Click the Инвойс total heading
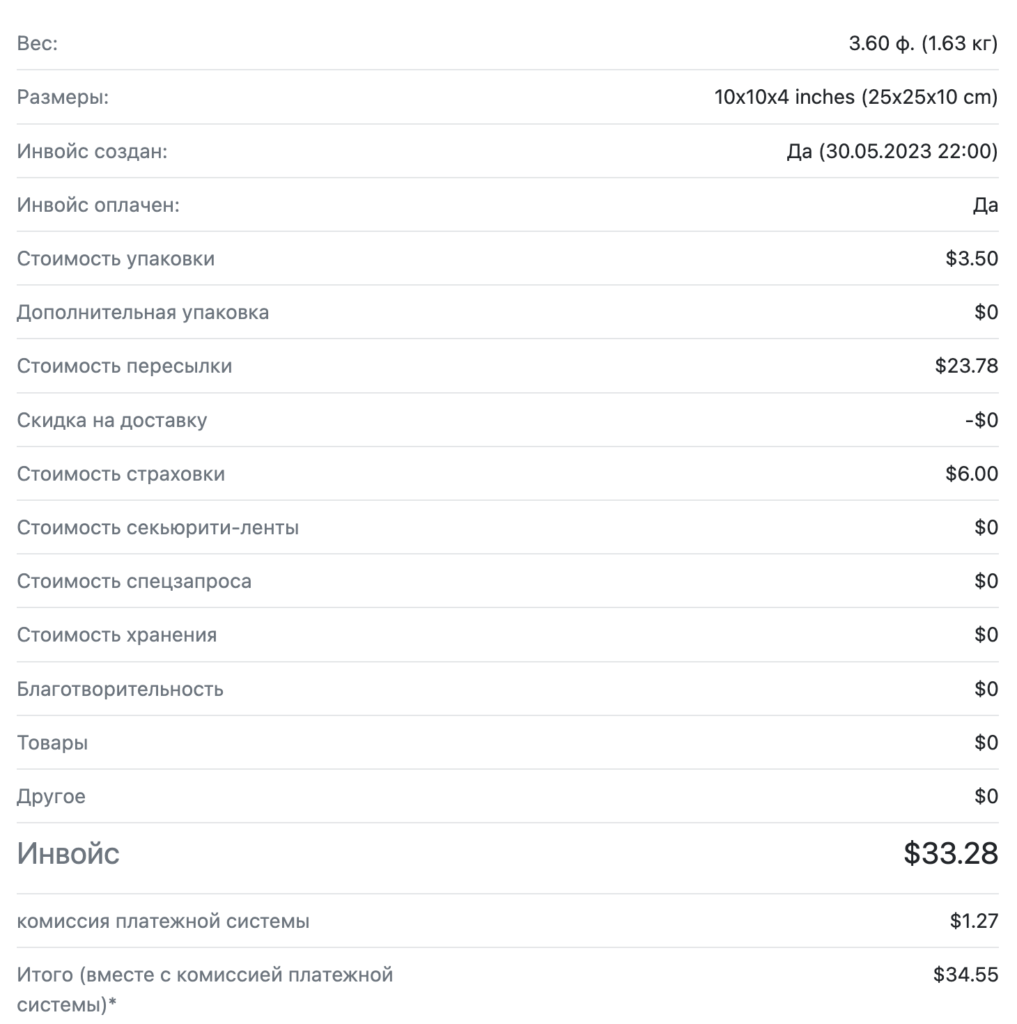1017x1024 pixels. point(68,854)
